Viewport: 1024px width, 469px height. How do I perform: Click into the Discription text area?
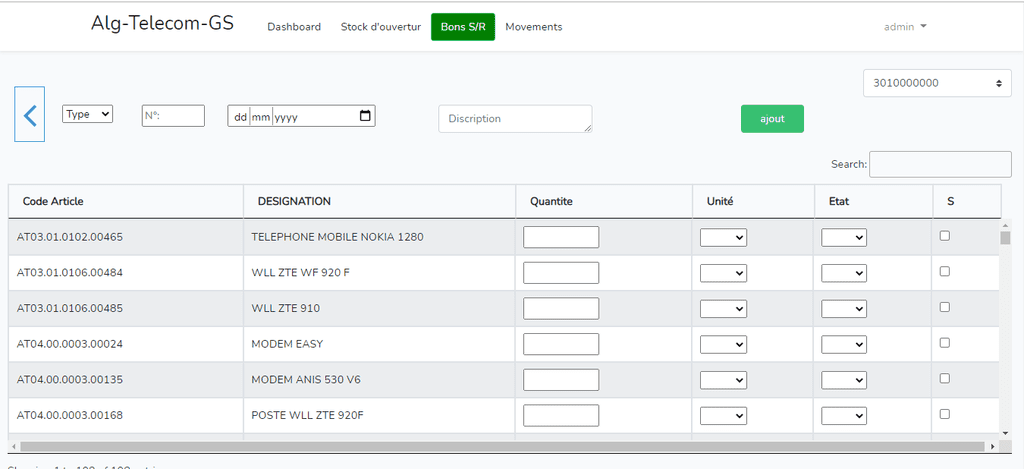[515, 119]
